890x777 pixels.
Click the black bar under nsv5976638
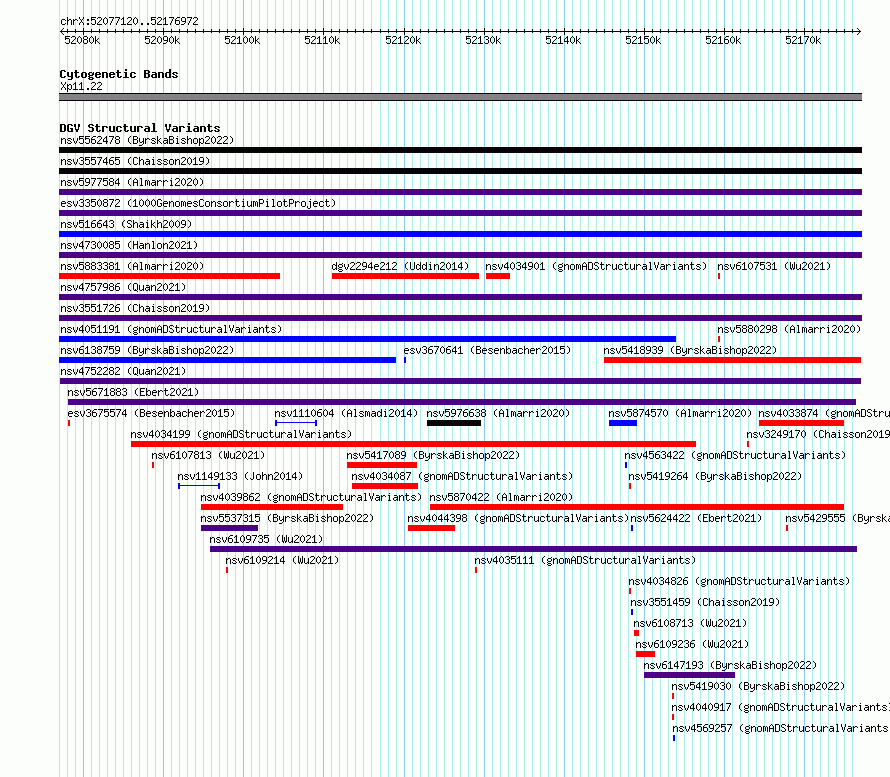pyautogui.click(x=454, y=423)
